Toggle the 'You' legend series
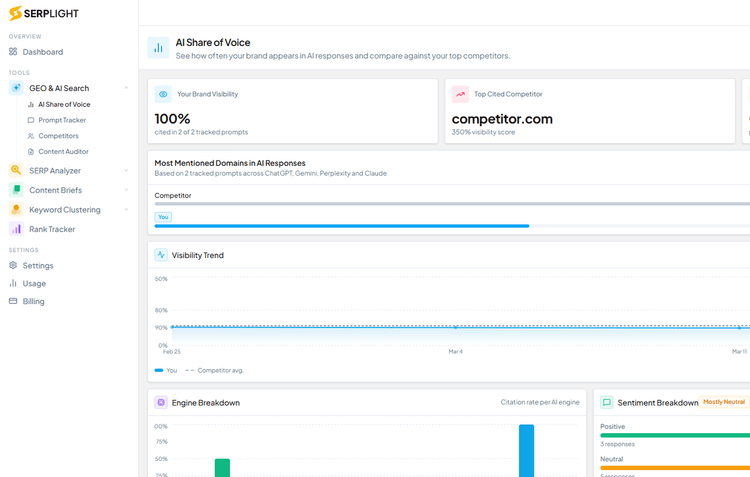 [x=166, y=370]
